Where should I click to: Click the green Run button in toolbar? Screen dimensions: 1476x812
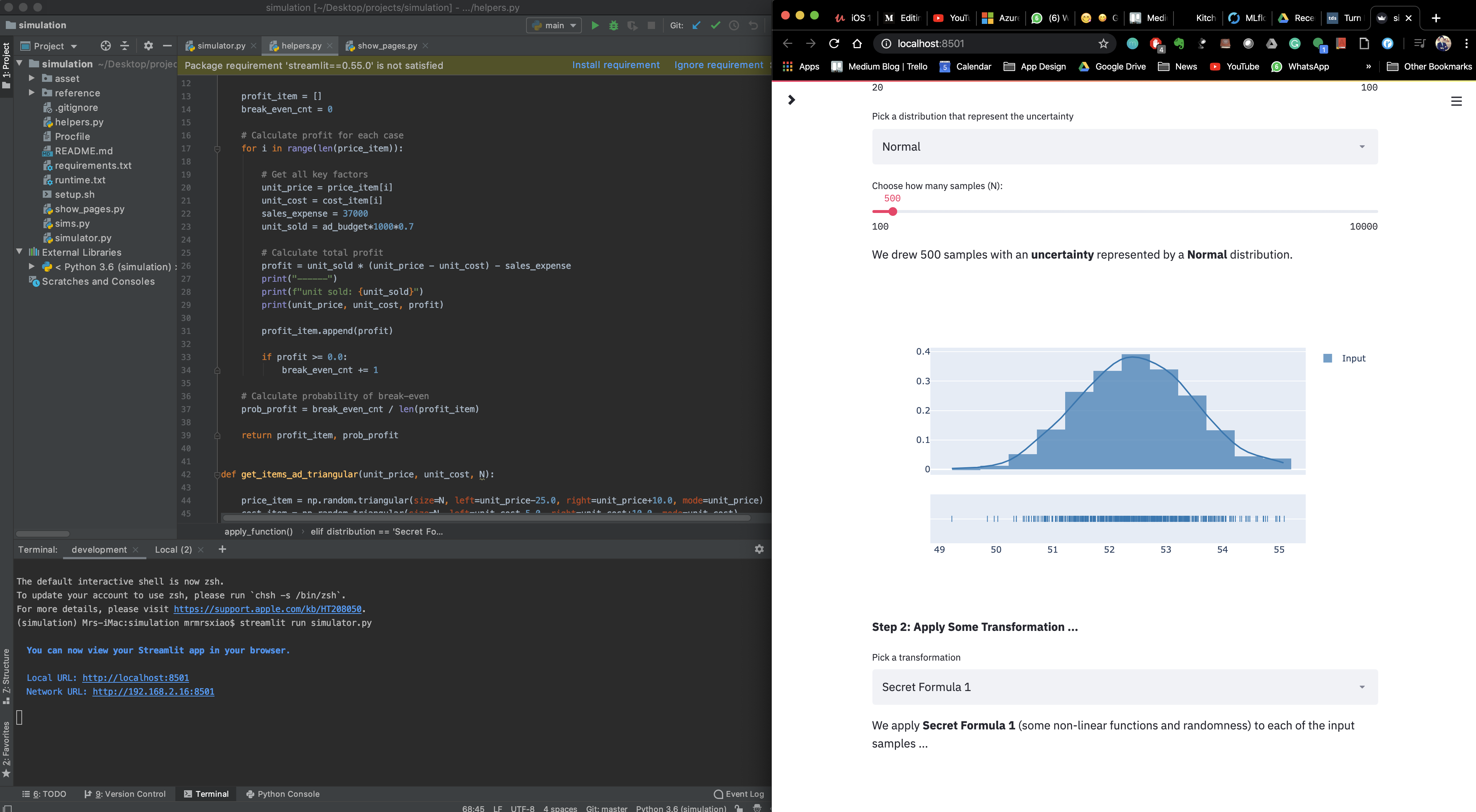(x=595, y=25)
